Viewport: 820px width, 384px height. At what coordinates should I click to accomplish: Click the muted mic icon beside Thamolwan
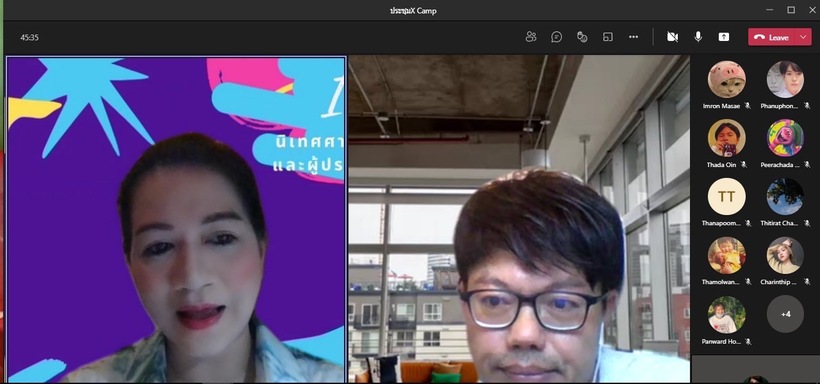click(748, 282)
